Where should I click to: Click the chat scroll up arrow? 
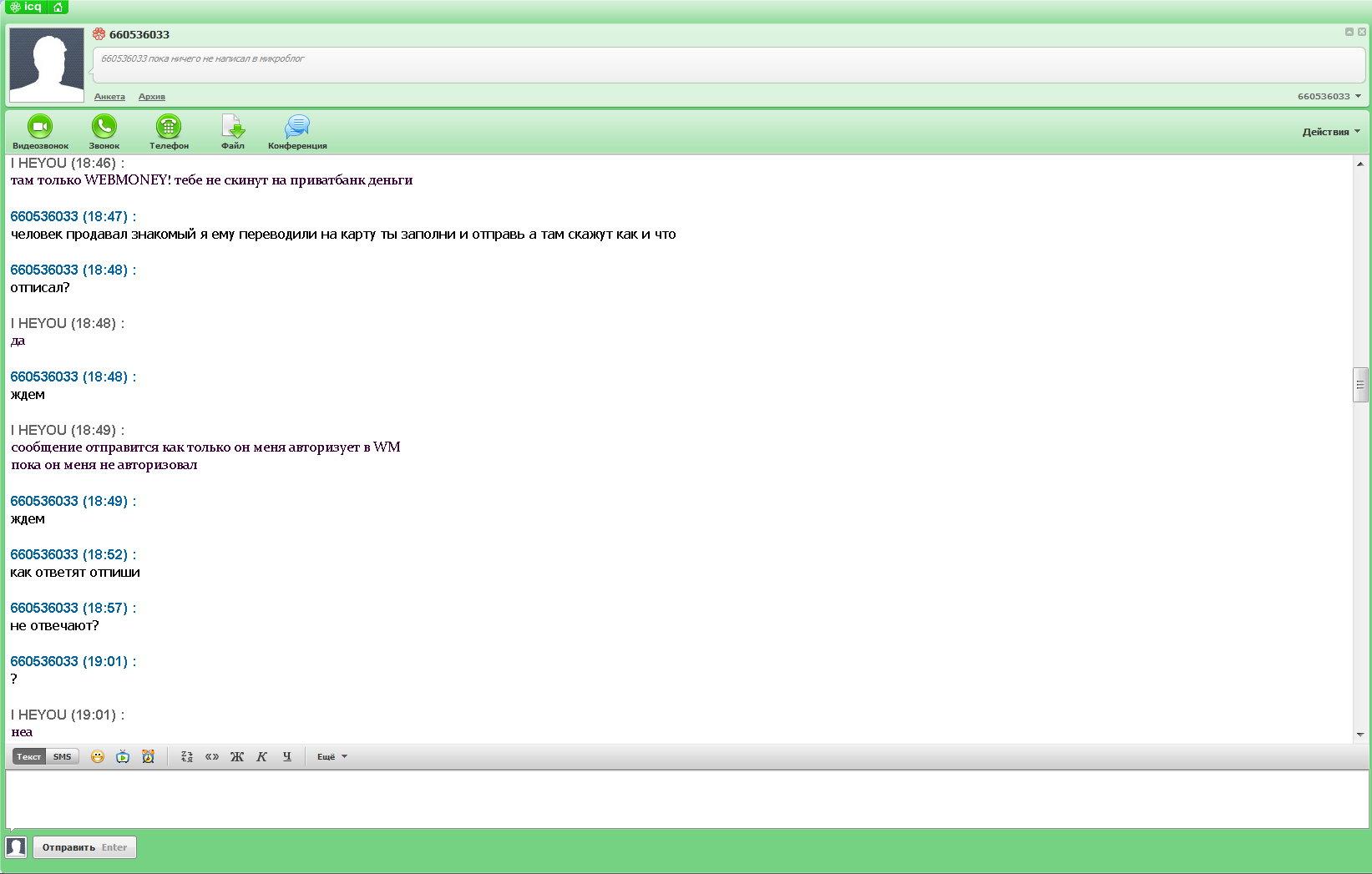[1360, 164]
